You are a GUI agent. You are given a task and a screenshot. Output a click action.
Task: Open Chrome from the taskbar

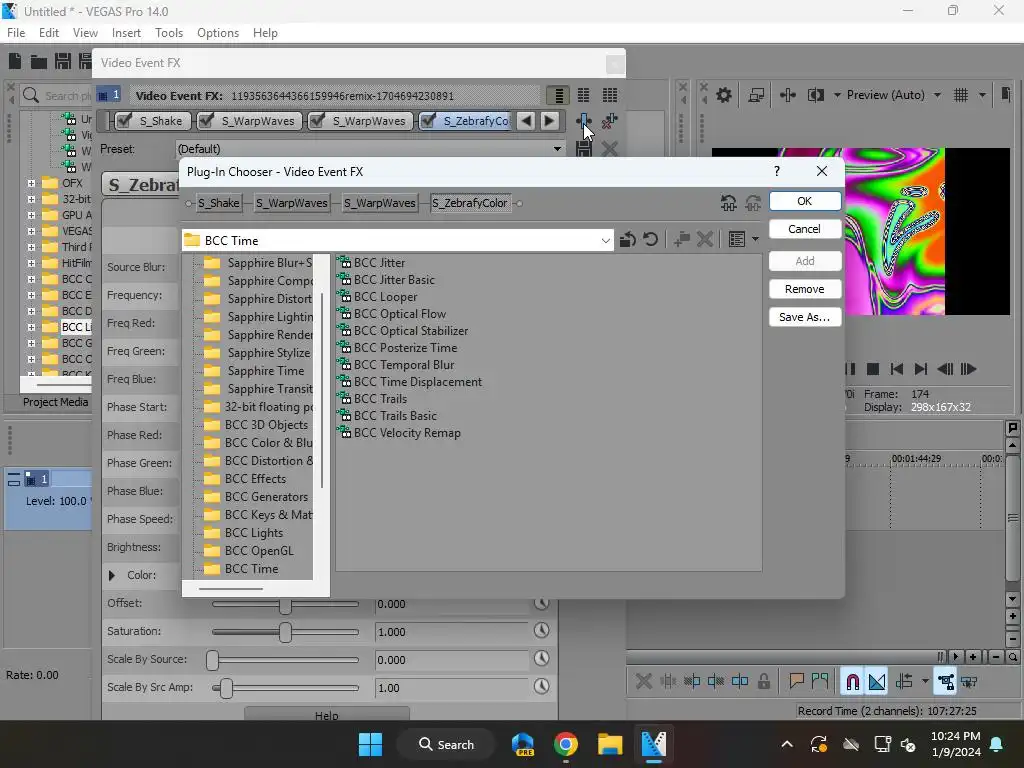[x=566, y=744]
